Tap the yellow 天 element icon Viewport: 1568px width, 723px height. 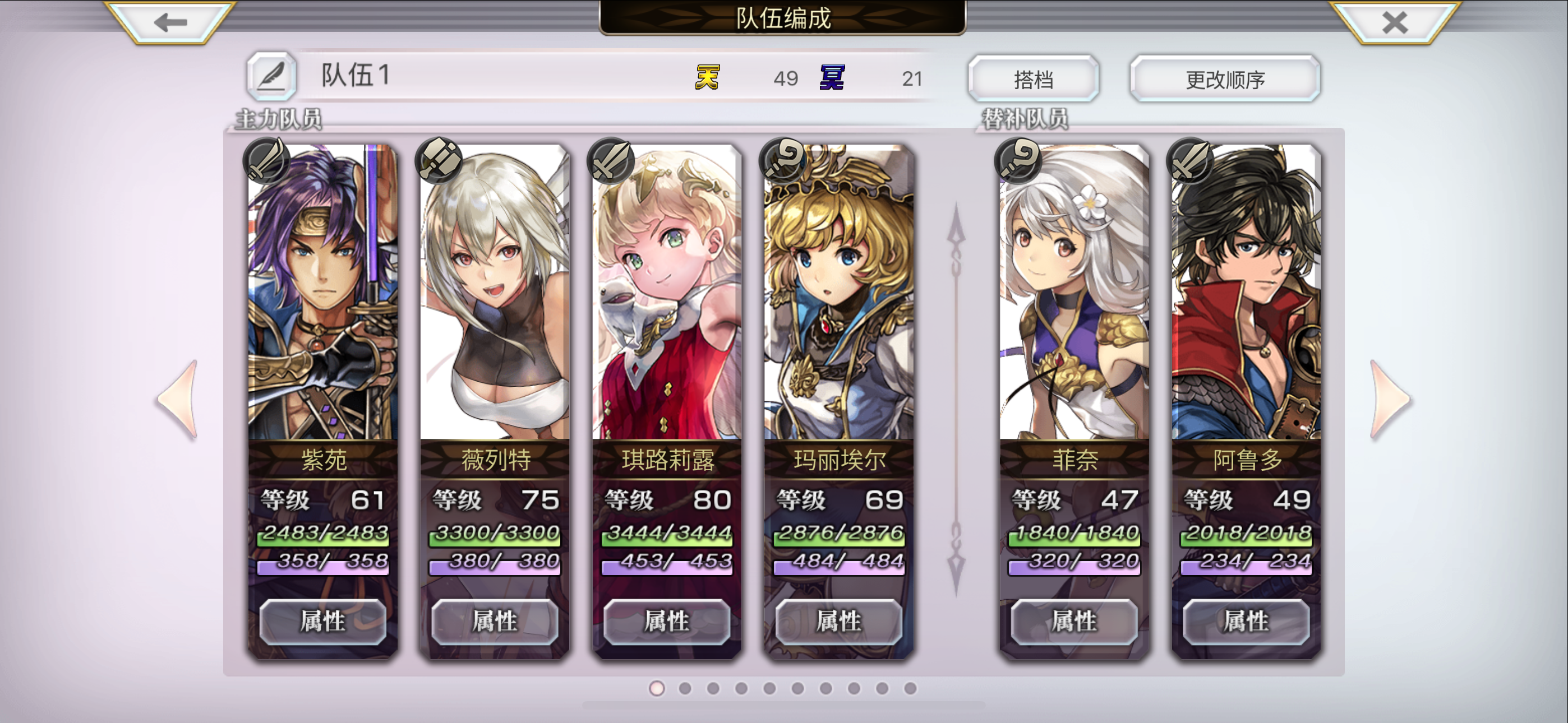(707, 77)
